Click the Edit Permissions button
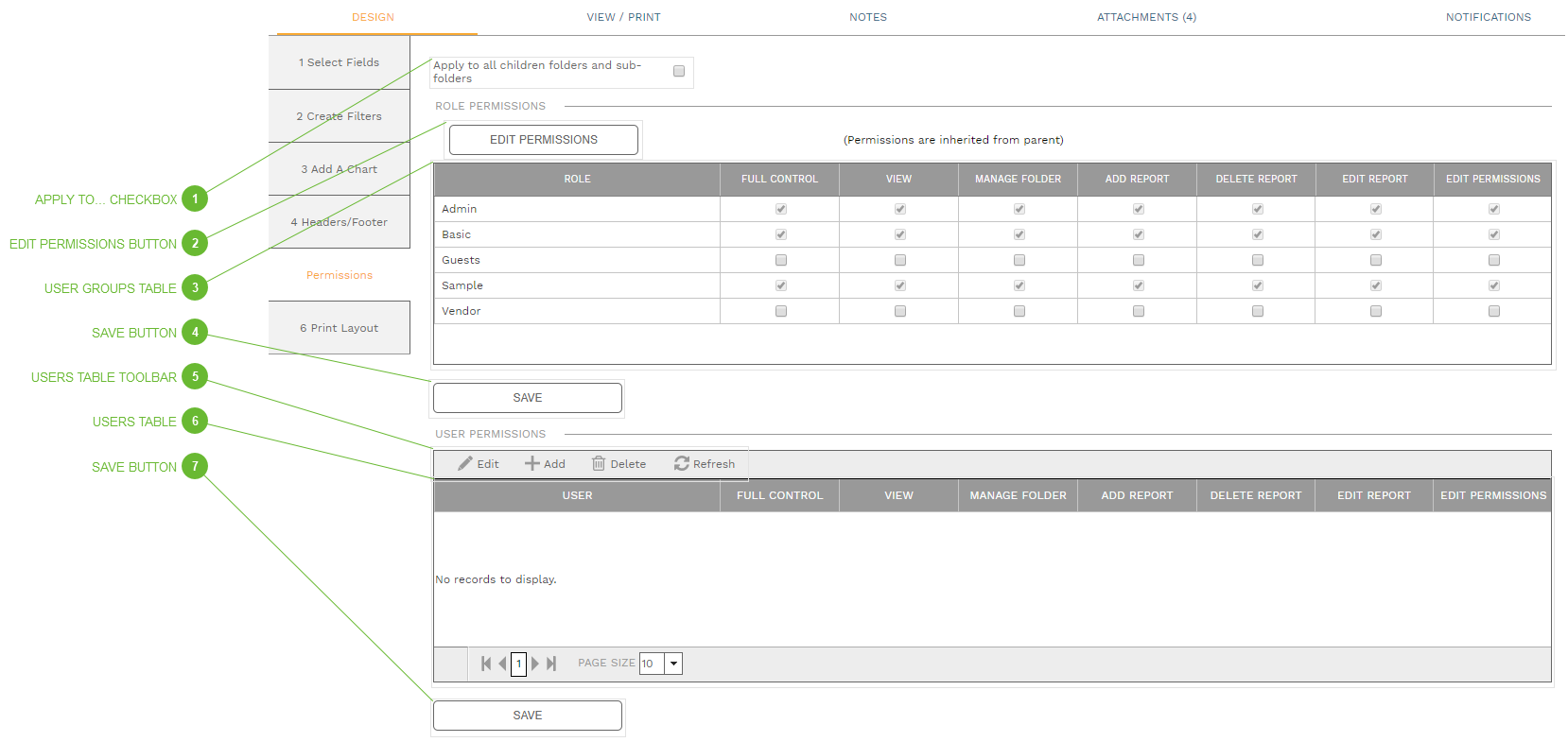The height and width of the screenshot is (742, 1568). (544, 140)
